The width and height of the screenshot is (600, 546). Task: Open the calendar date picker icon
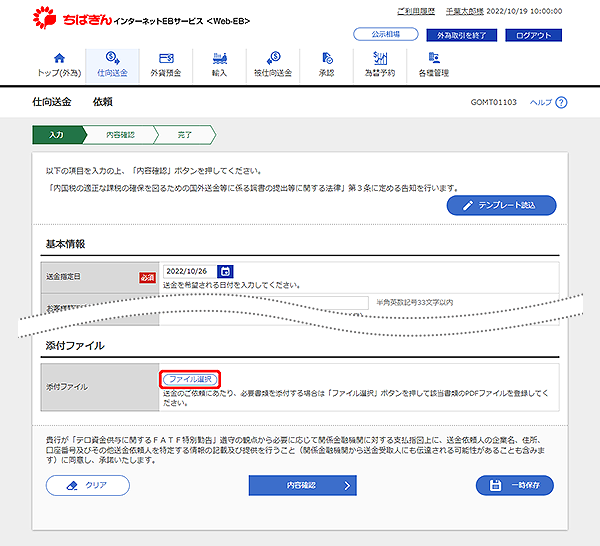225,271
